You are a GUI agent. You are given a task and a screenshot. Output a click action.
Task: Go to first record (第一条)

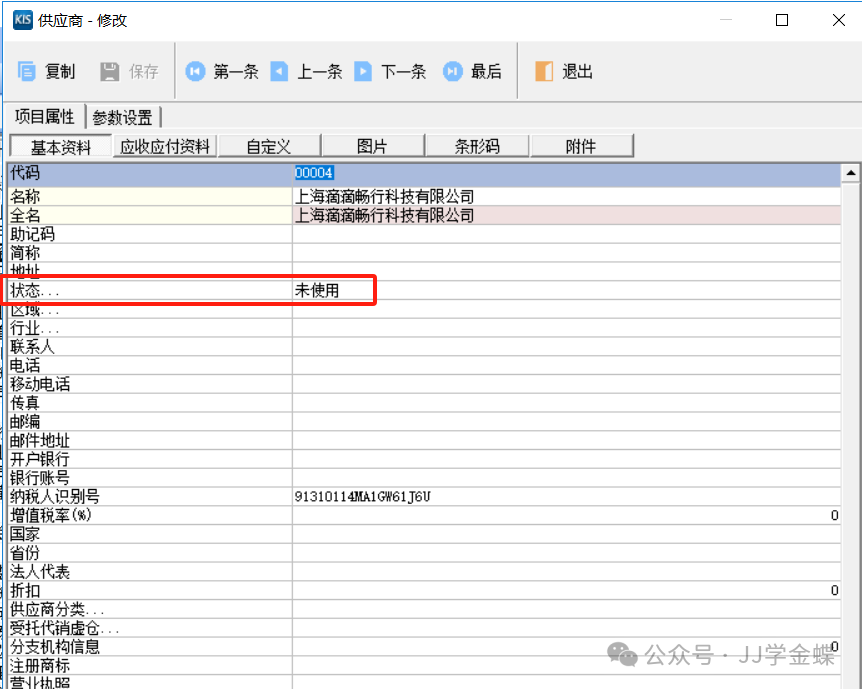(x=196, y=71)
